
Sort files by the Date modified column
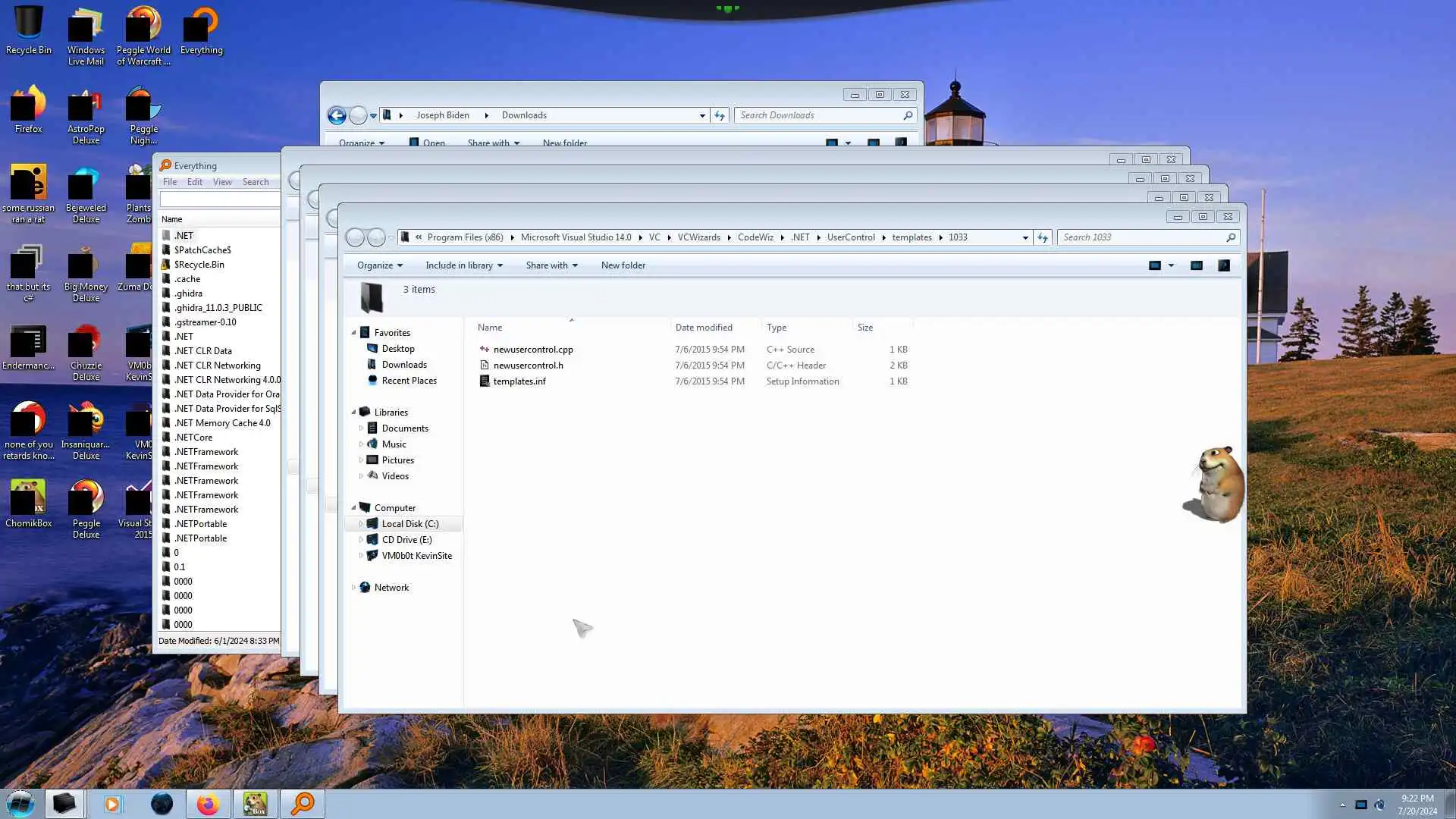(x=704, y=328)
